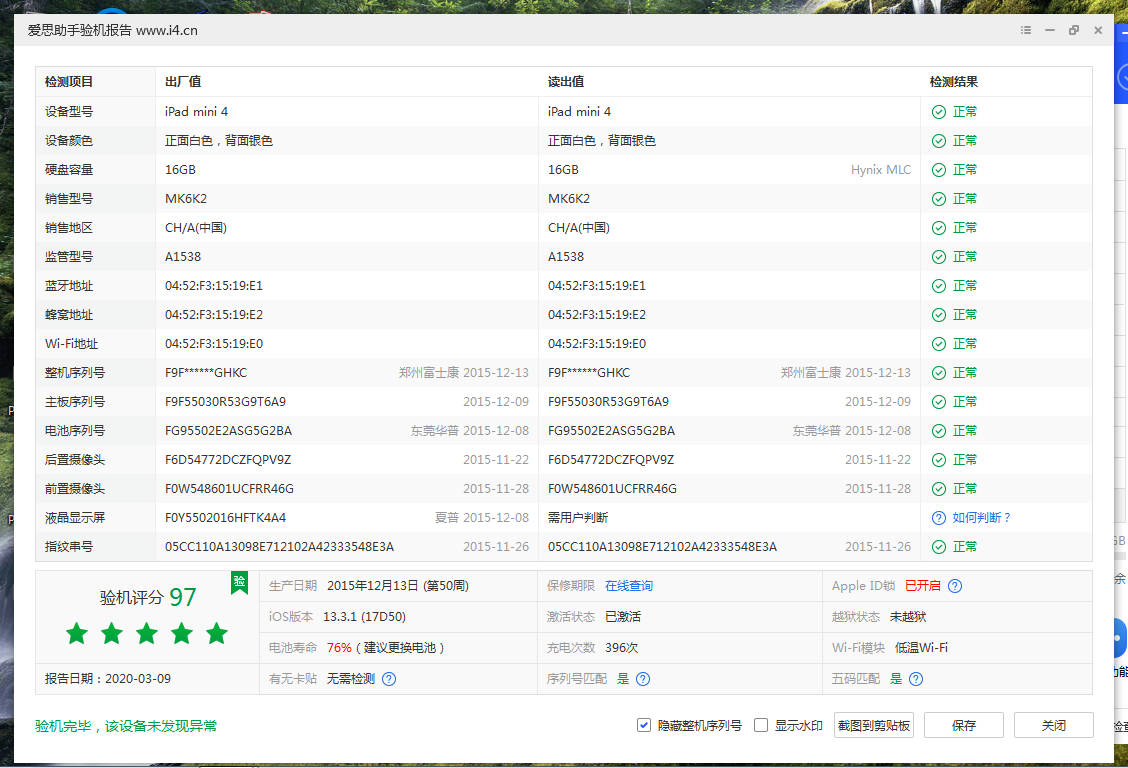Image resolution: width=1128 pixels, height=768 pixels.
Task: Click the 检测结果 column header
Action: (x=954, y=82)
